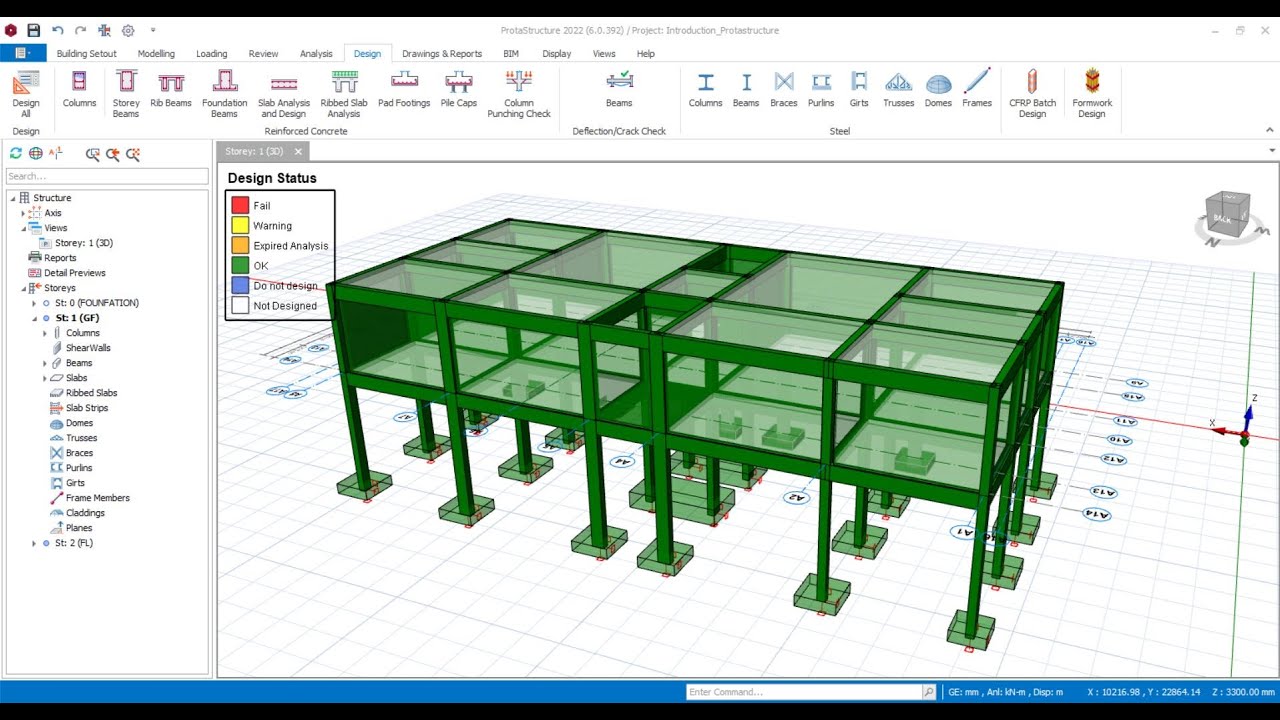The image size is (1280, 720).
Task: Click the Save icon in quick access toolbar
Action: (33, 30)
